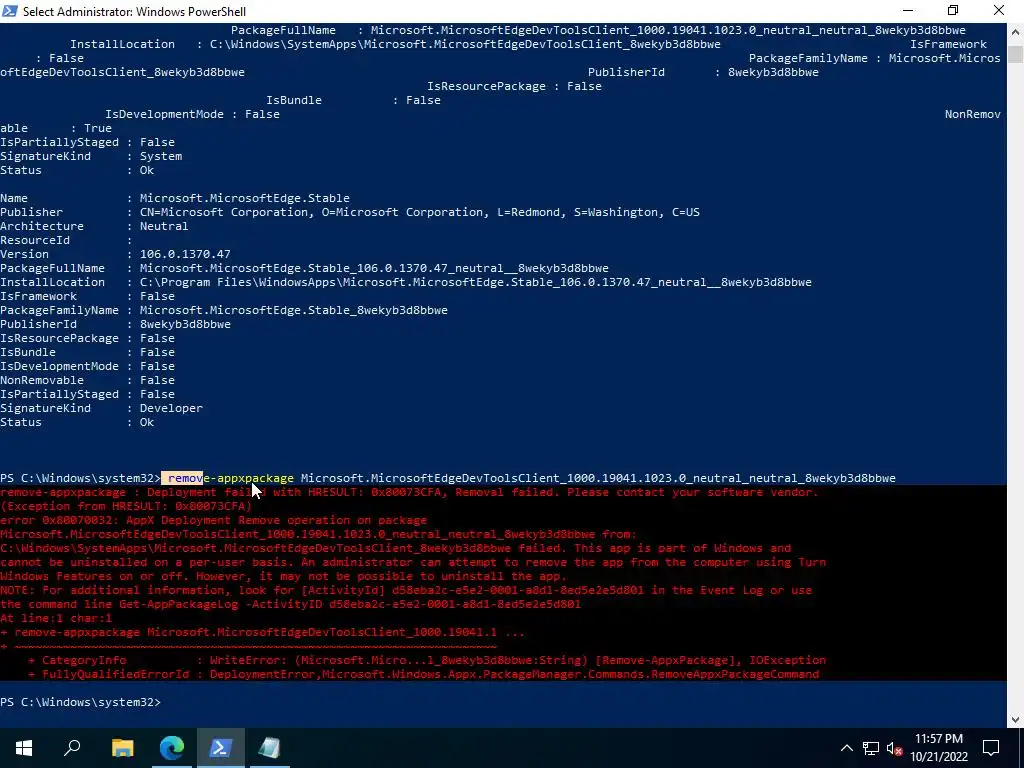Open File Explorer from taskbar
1024x768 pixels.
(x=122, y=748)
